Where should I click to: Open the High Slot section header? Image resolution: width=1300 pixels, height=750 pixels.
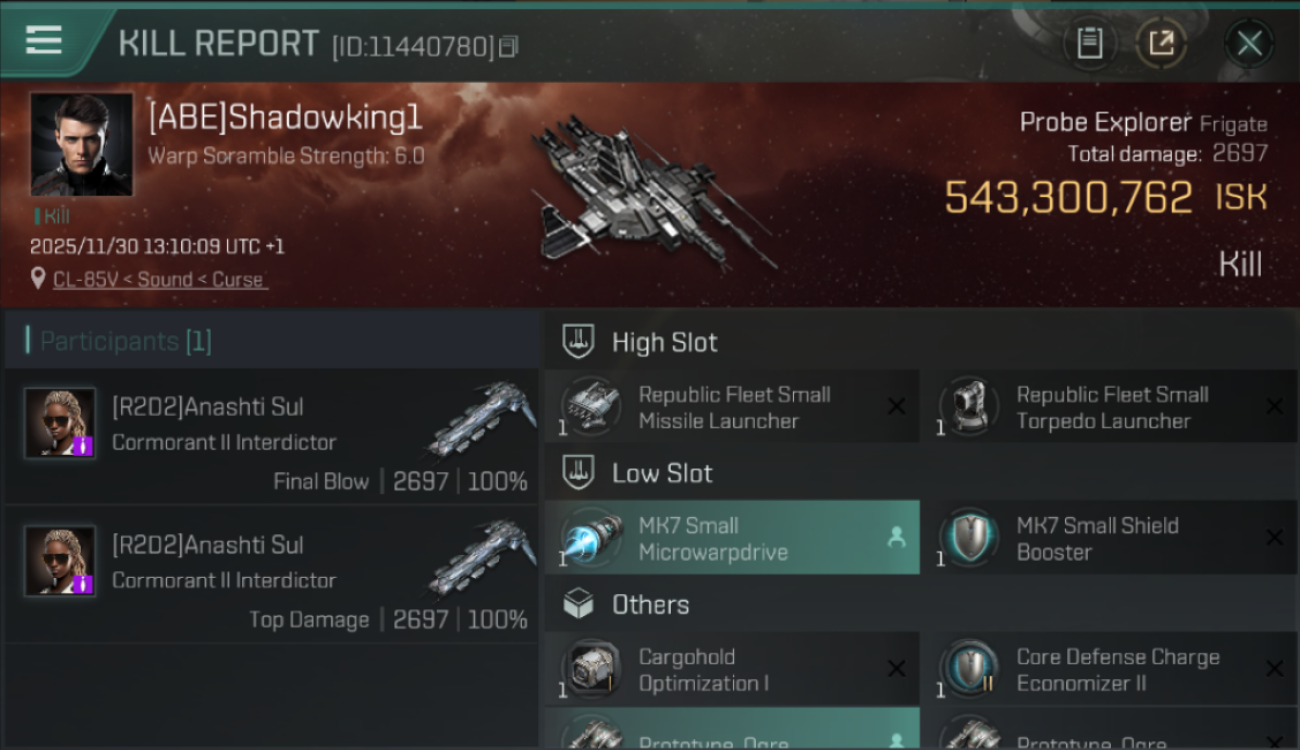921,342
